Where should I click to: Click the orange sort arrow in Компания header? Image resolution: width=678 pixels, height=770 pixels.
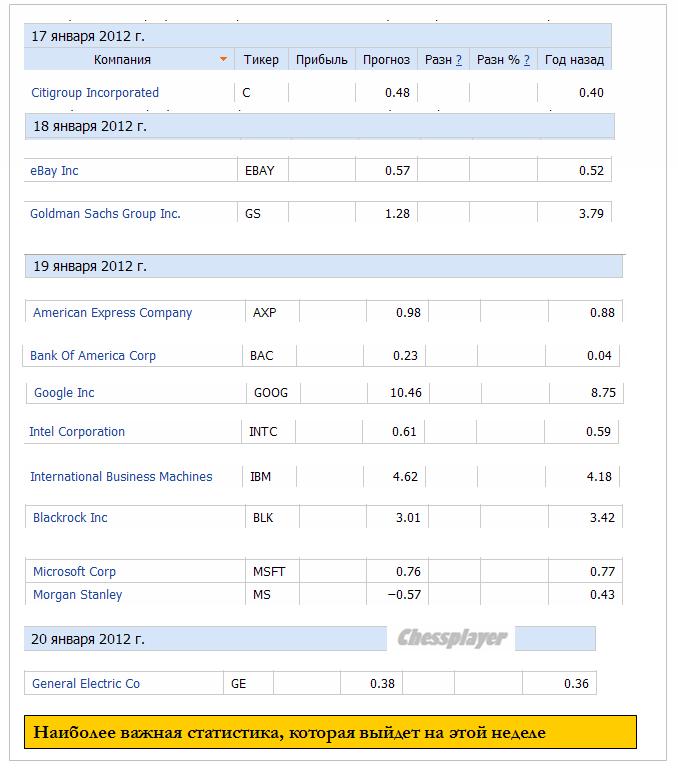pyautogui.click(x=223, y=60)
